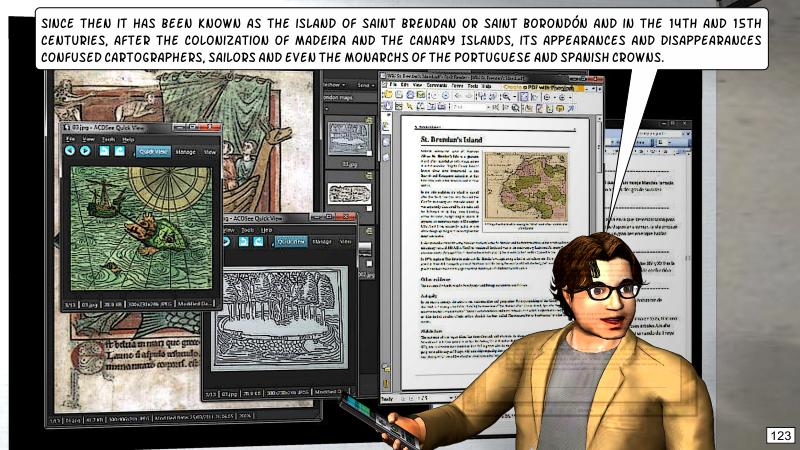Open Help menu in forest engraving ACDSee window
This screenshot has height=450, width=800.
click(x=266, y=230)
